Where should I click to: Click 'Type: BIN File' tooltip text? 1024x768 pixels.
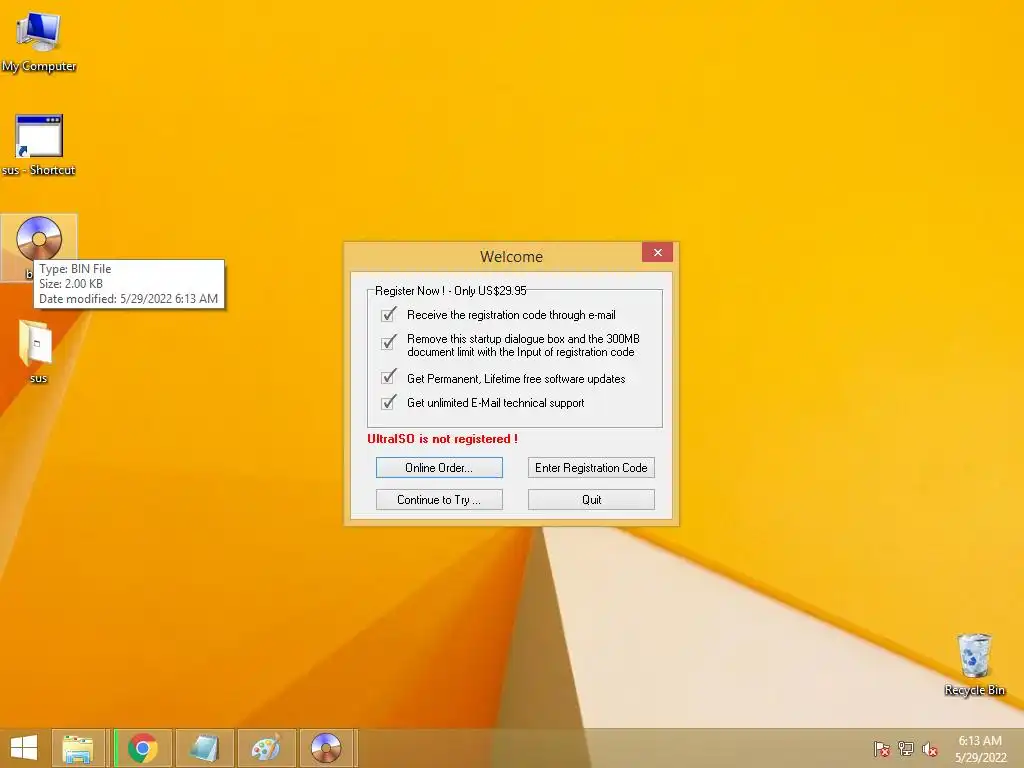click(x=75, y=268)
